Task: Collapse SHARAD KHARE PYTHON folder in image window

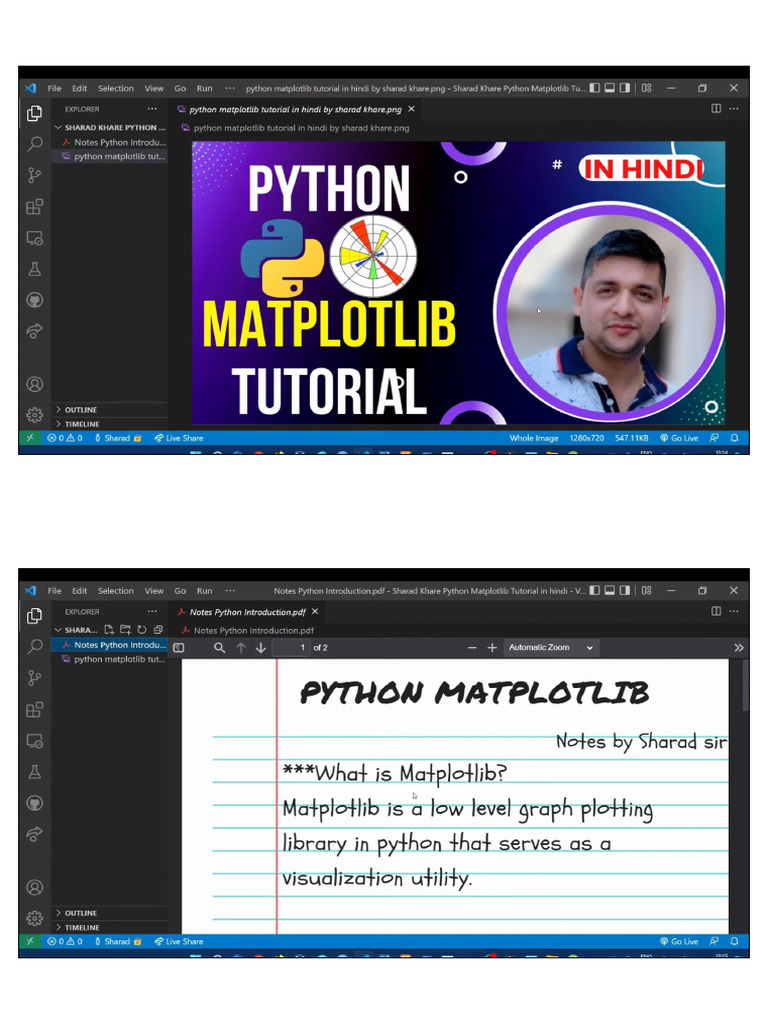Action: pos(110,127)
